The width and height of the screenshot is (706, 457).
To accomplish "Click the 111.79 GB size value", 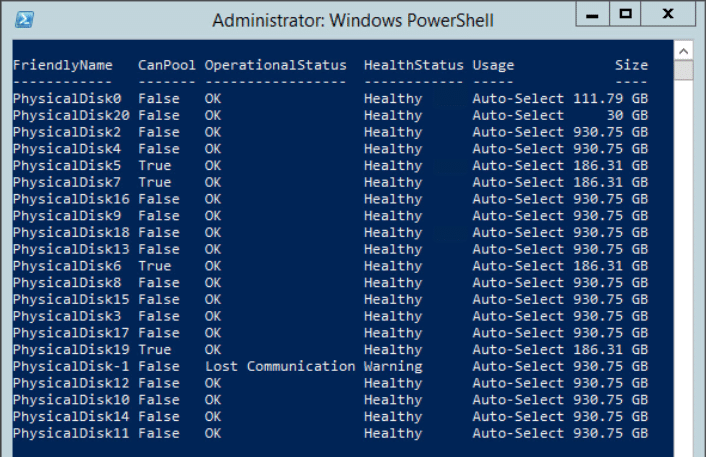I will coord(611,99).
